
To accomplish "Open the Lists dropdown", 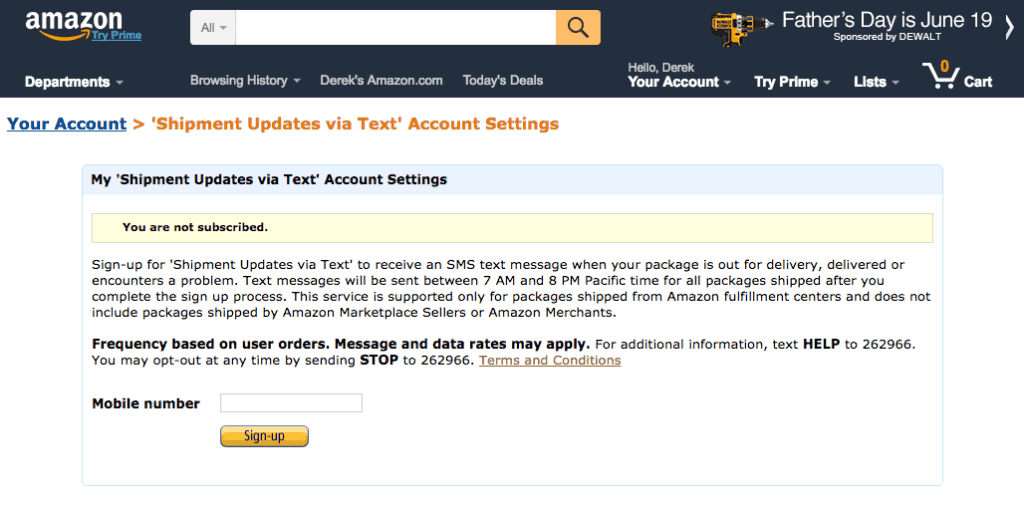I will coord(874,82).
